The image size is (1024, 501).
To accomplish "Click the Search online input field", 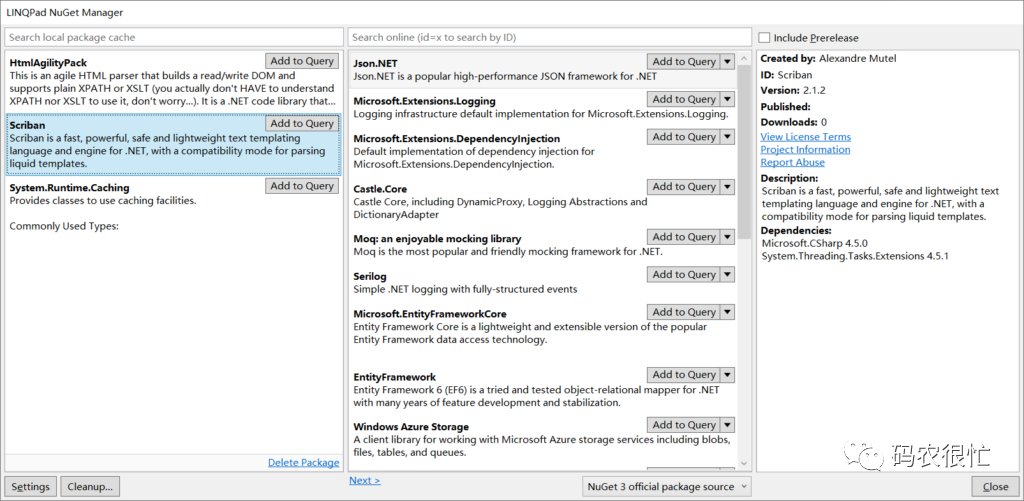I will coord(549,37).
